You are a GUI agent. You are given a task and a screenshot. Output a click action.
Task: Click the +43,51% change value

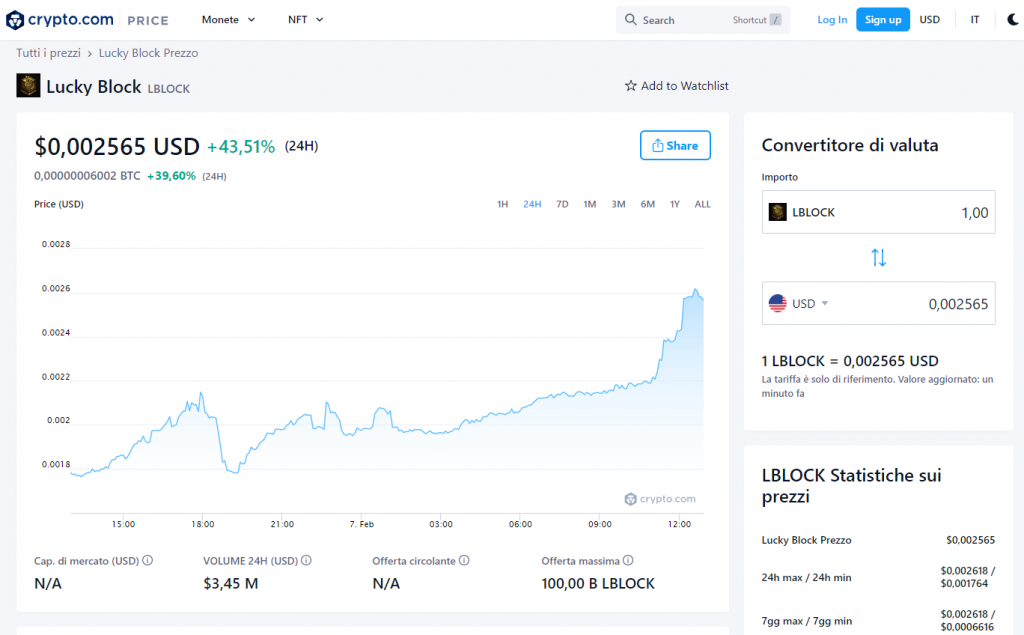point(241,146)
